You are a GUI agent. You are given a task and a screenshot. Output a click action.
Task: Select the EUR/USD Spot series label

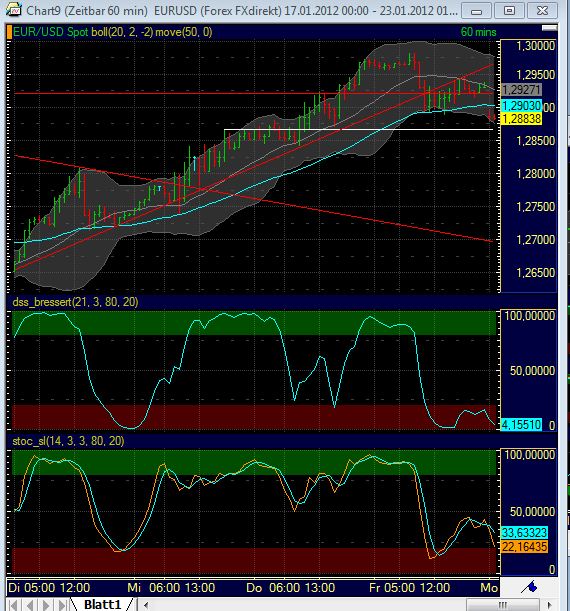[x=51, y=32]
